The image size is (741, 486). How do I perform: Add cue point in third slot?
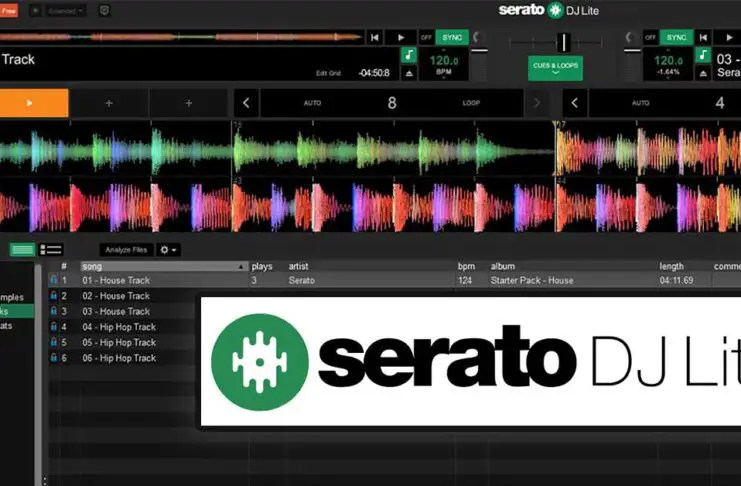[x=189, y=103]
